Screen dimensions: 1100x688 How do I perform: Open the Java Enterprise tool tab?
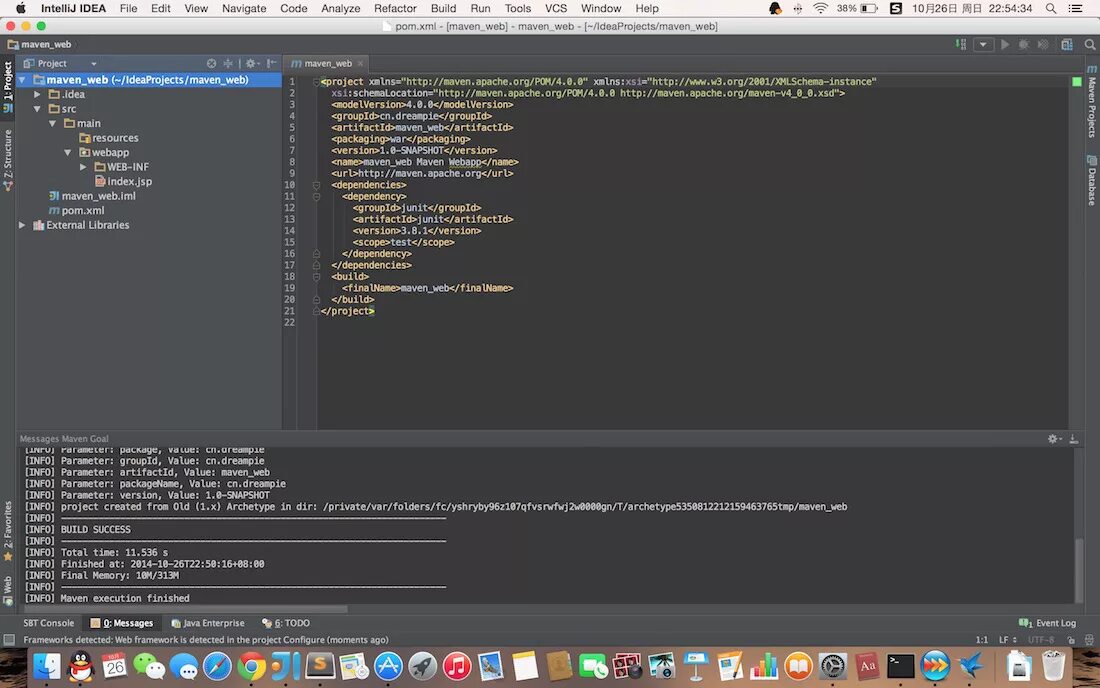click(208, 623)
